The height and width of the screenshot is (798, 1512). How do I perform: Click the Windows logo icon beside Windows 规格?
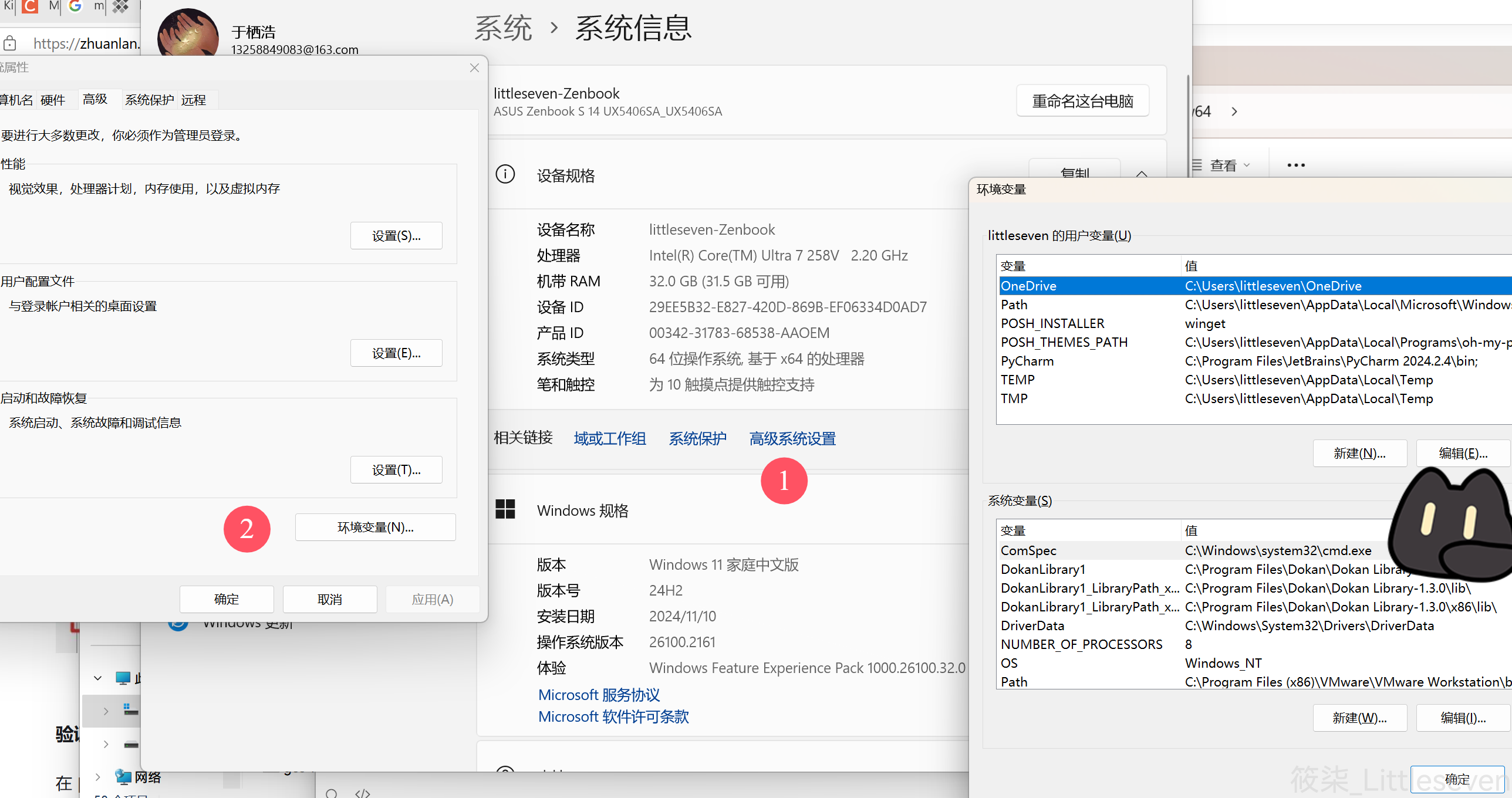[505, 509]
